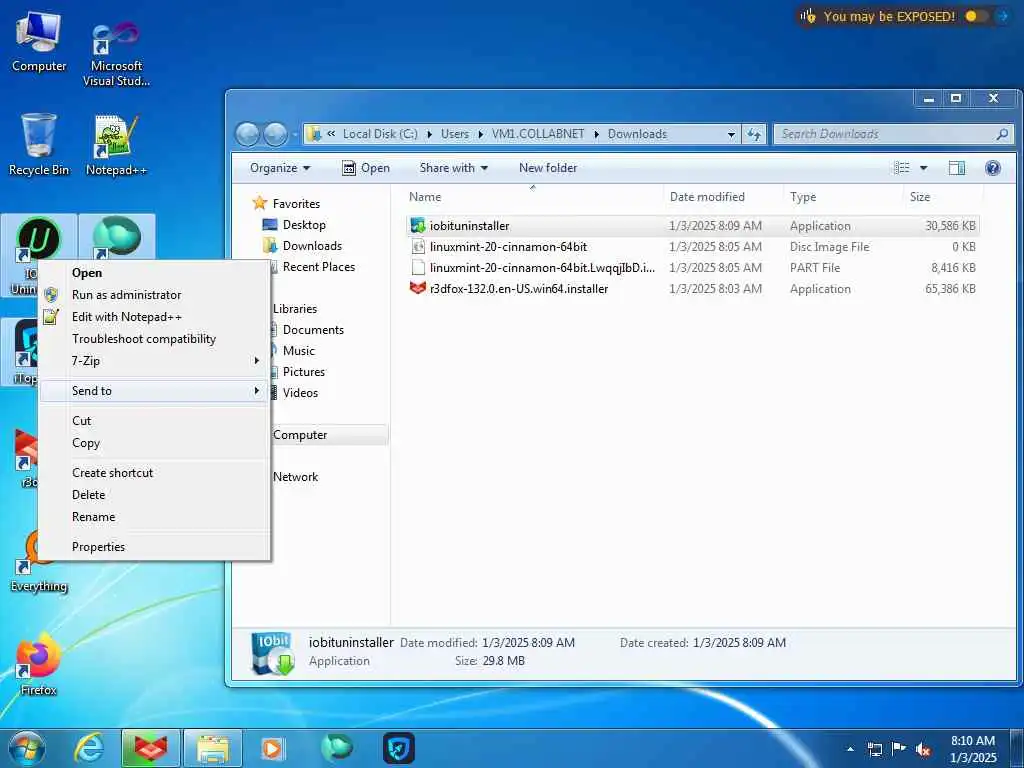The height and width of the screenshot is (768, 1024).
Task: Show hidden system tray icons
Action: [x=850, y=749]
